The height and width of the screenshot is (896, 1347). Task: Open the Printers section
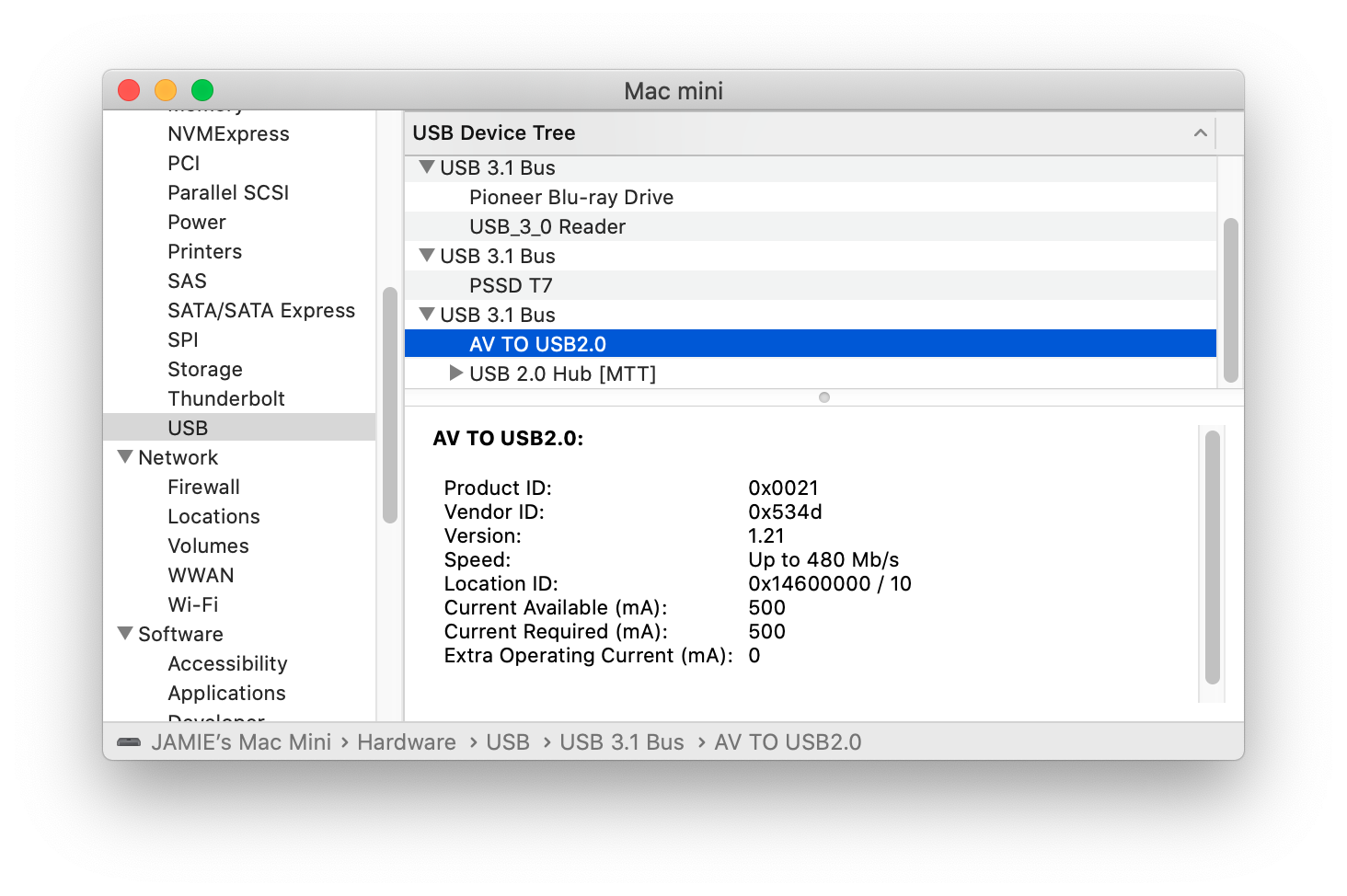click(x=204, y=251)
